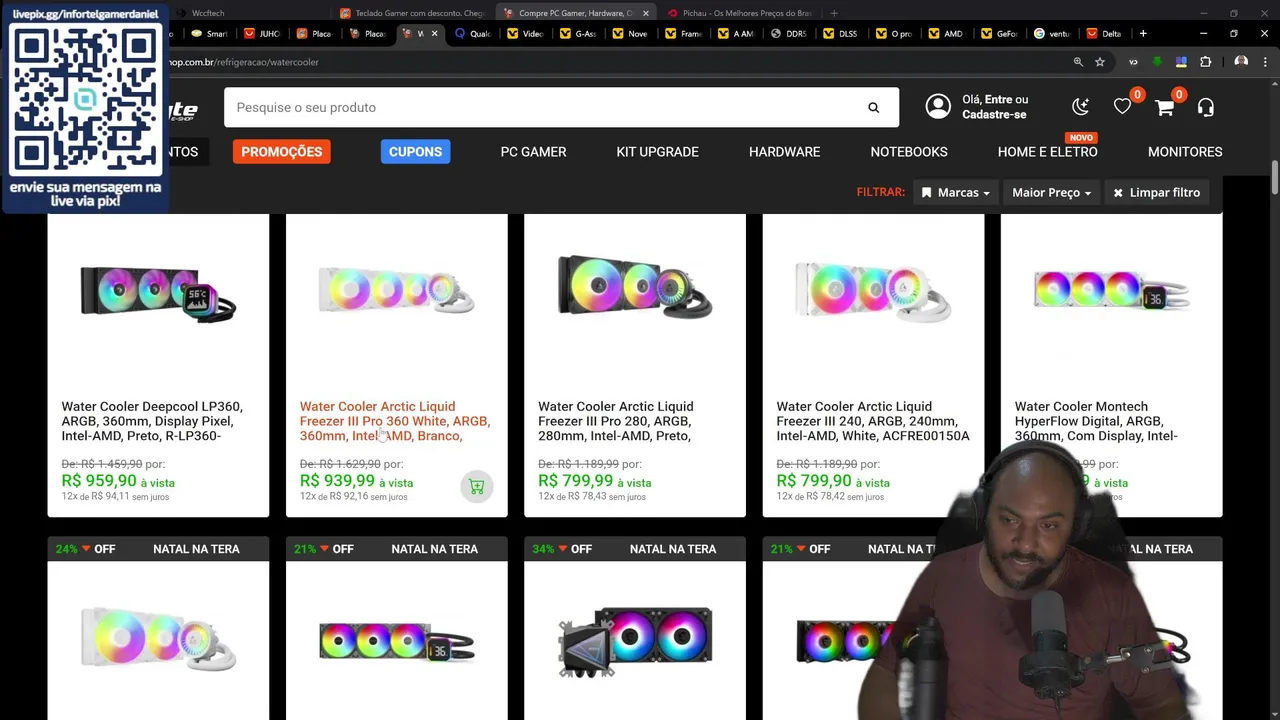Open the KIT UPGRADE menu
The width and height of the screenshot is (1280, 720).
657,152
